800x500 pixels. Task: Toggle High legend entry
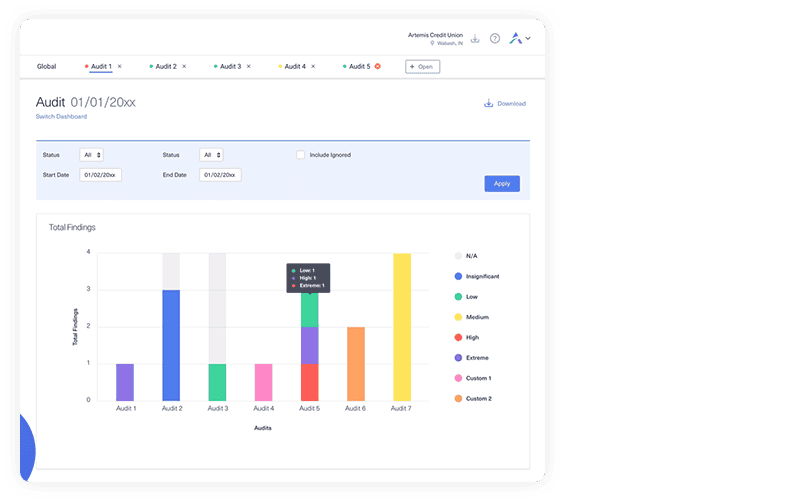click(467, 338)
